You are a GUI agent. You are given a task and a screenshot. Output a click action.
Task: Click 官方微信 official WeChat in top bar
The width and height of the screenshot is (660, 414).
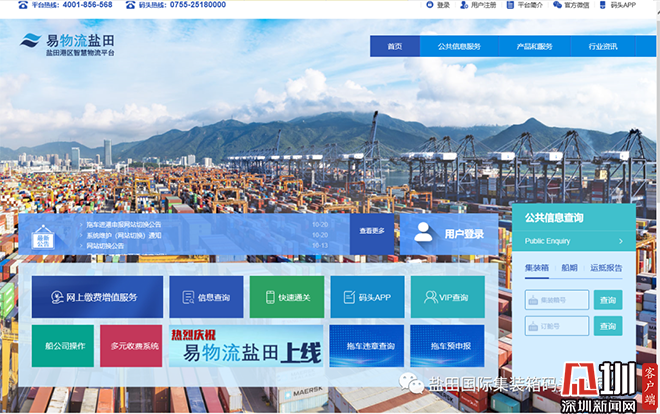point(570,5)
